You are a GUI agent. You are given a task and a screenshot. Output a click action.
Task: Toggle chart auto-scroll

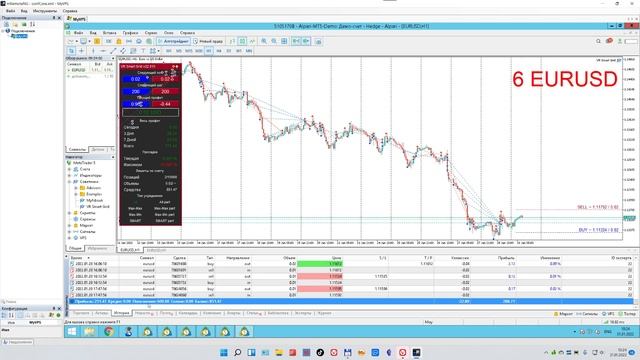pos(296,41)
